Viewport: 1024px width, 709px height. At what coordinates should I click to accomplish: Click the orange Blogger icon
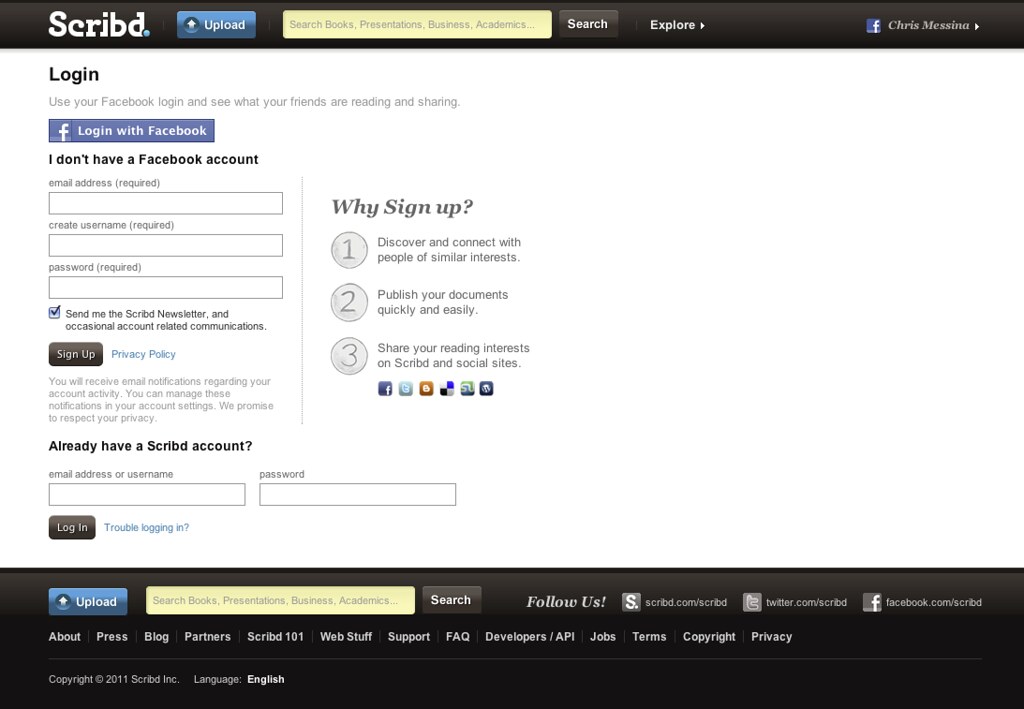pyautogui.click(x=426, y=389)
